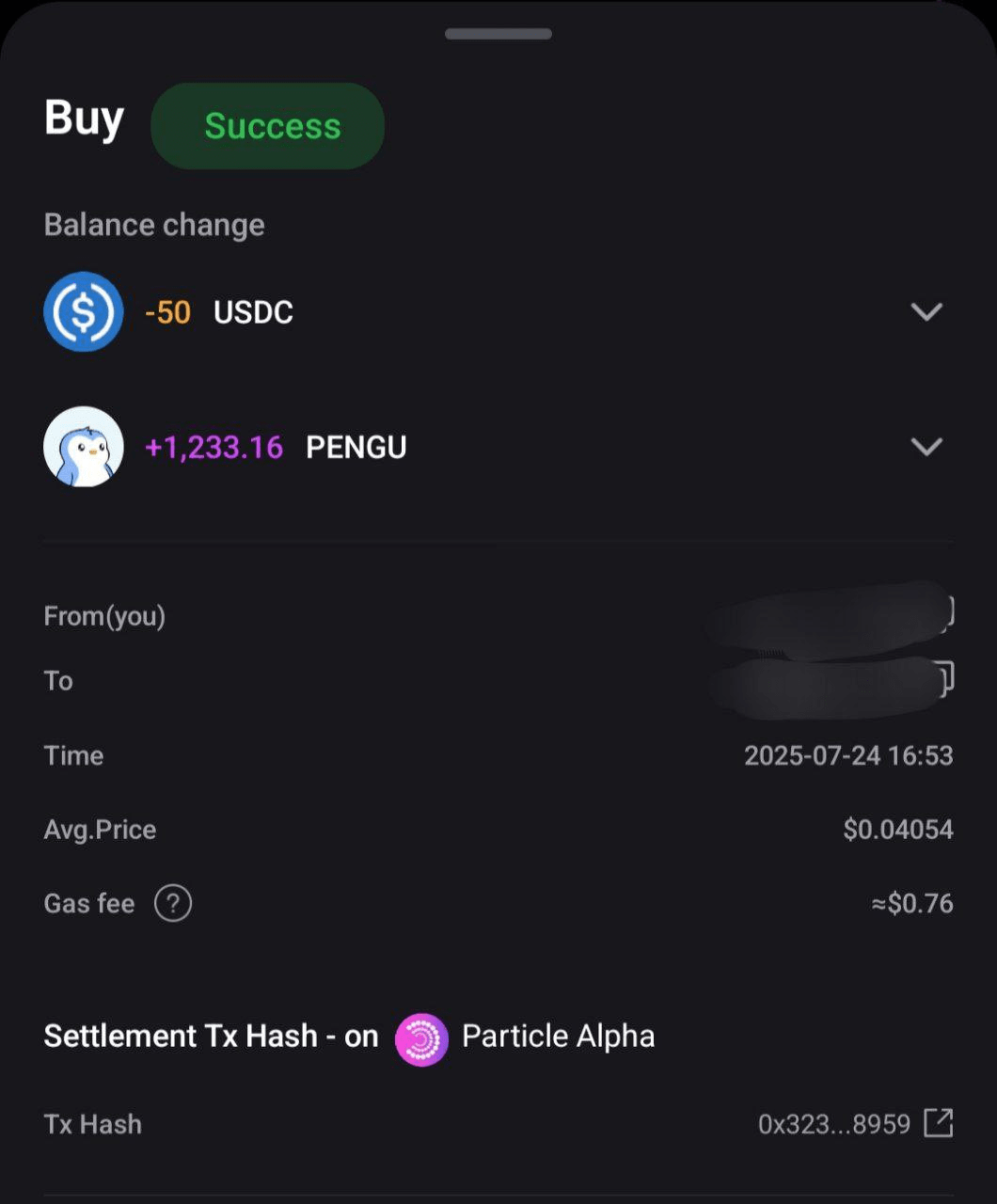Click the Buy heading title
Image resolution: width=997 pixels, height=1204 pixels.
point(84,119)
